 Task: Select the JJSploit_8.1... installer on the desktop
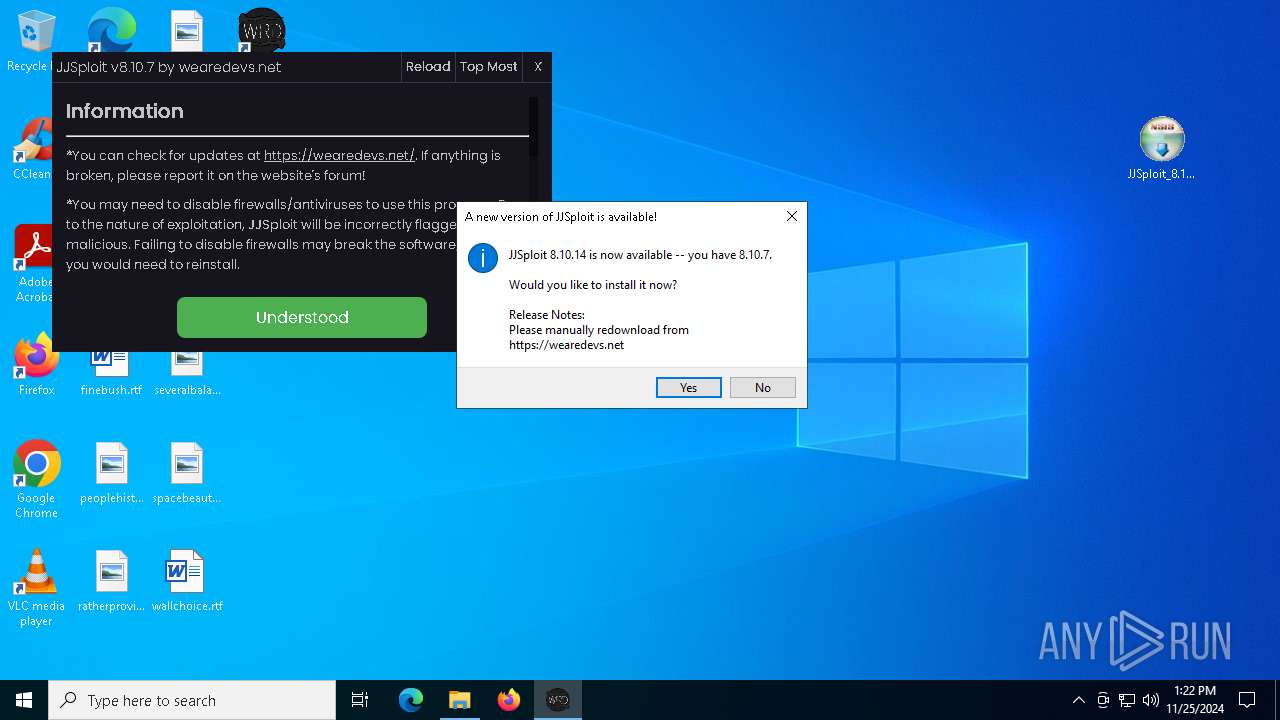(1161, 148)
